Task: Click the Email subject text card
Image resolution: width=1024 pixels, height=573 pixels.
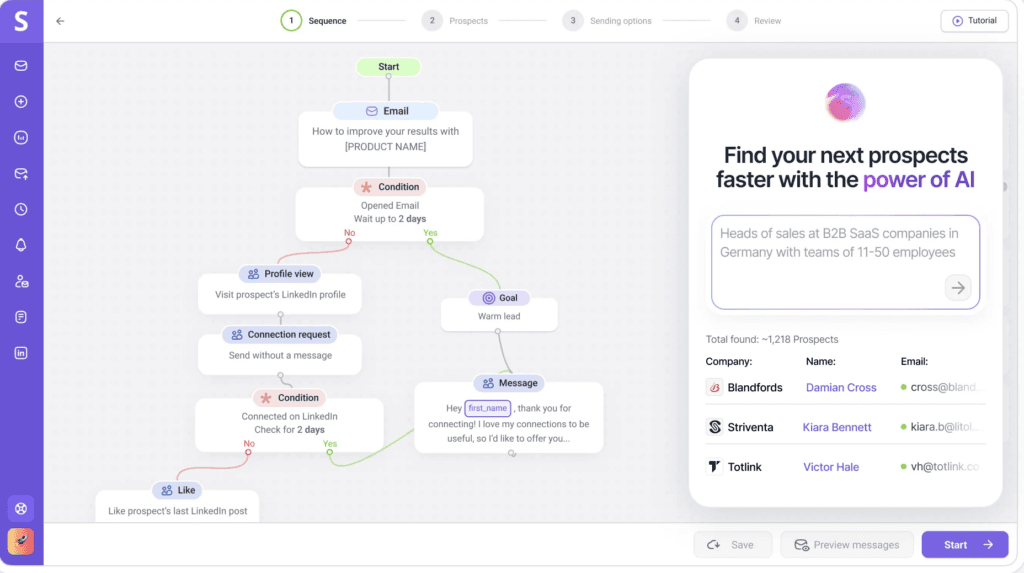Action: (x=385, y=139)
